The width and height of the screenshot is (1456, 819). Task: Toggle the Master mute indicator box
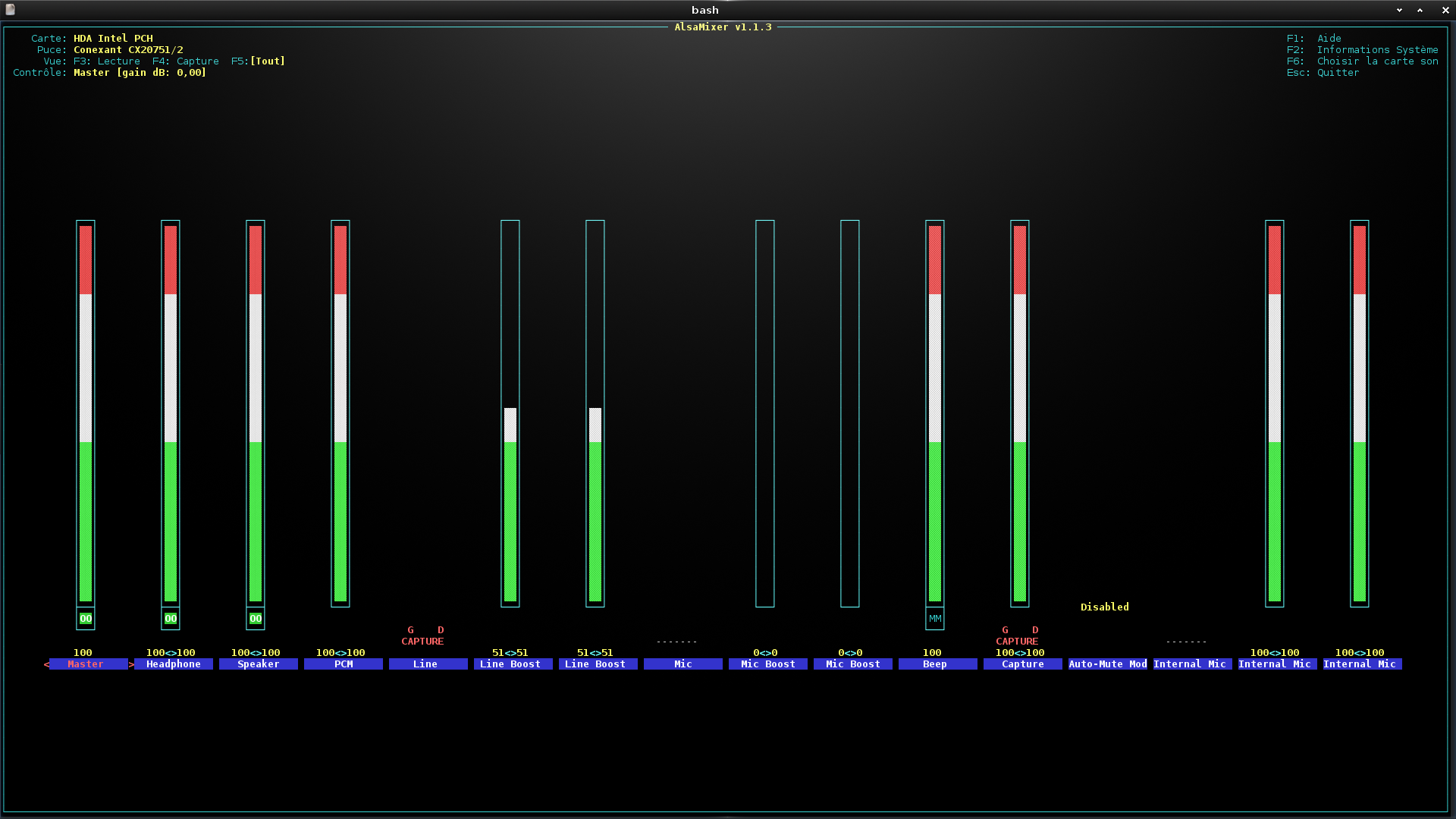coord(86,619)
